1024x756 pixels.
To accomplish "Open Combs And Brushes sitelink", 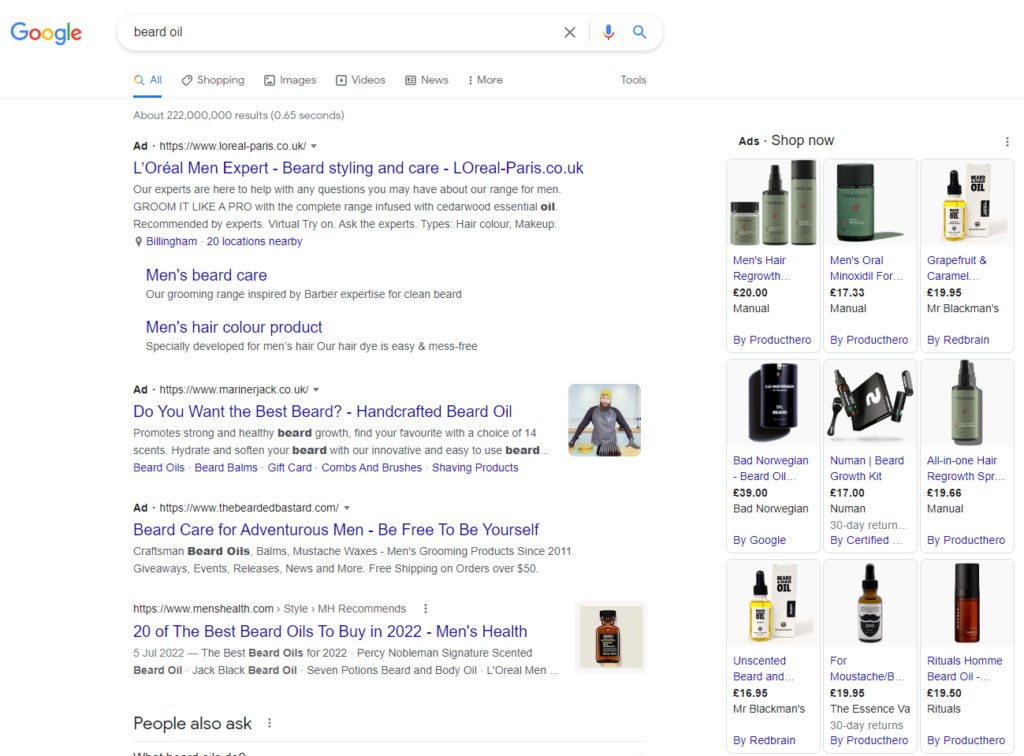I will pos(372,468).
